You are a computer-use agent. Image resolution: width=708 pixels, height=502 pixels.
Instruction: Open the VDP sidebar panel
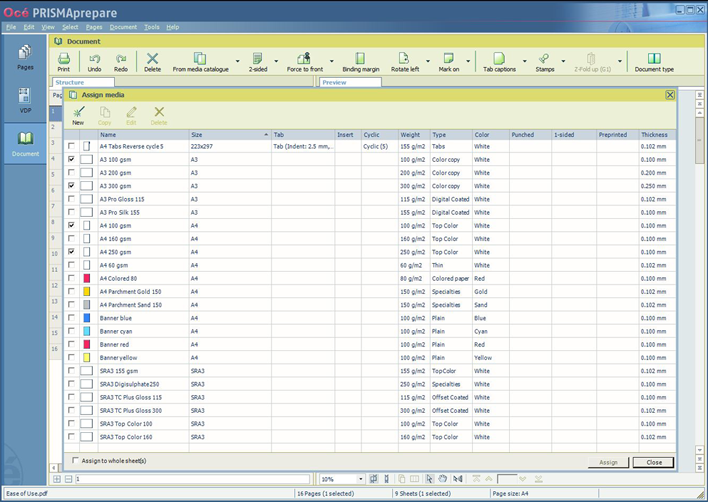(25, 100)
